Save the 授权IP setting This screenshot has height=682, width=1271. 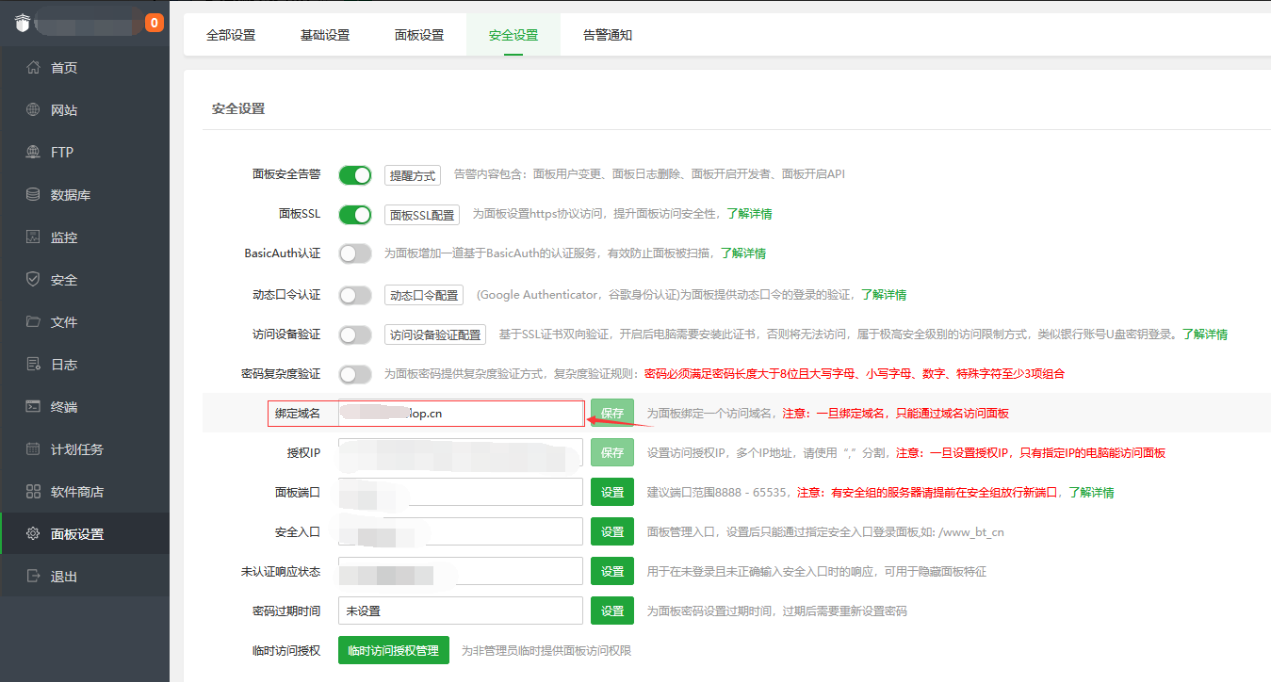coord(612,453)
